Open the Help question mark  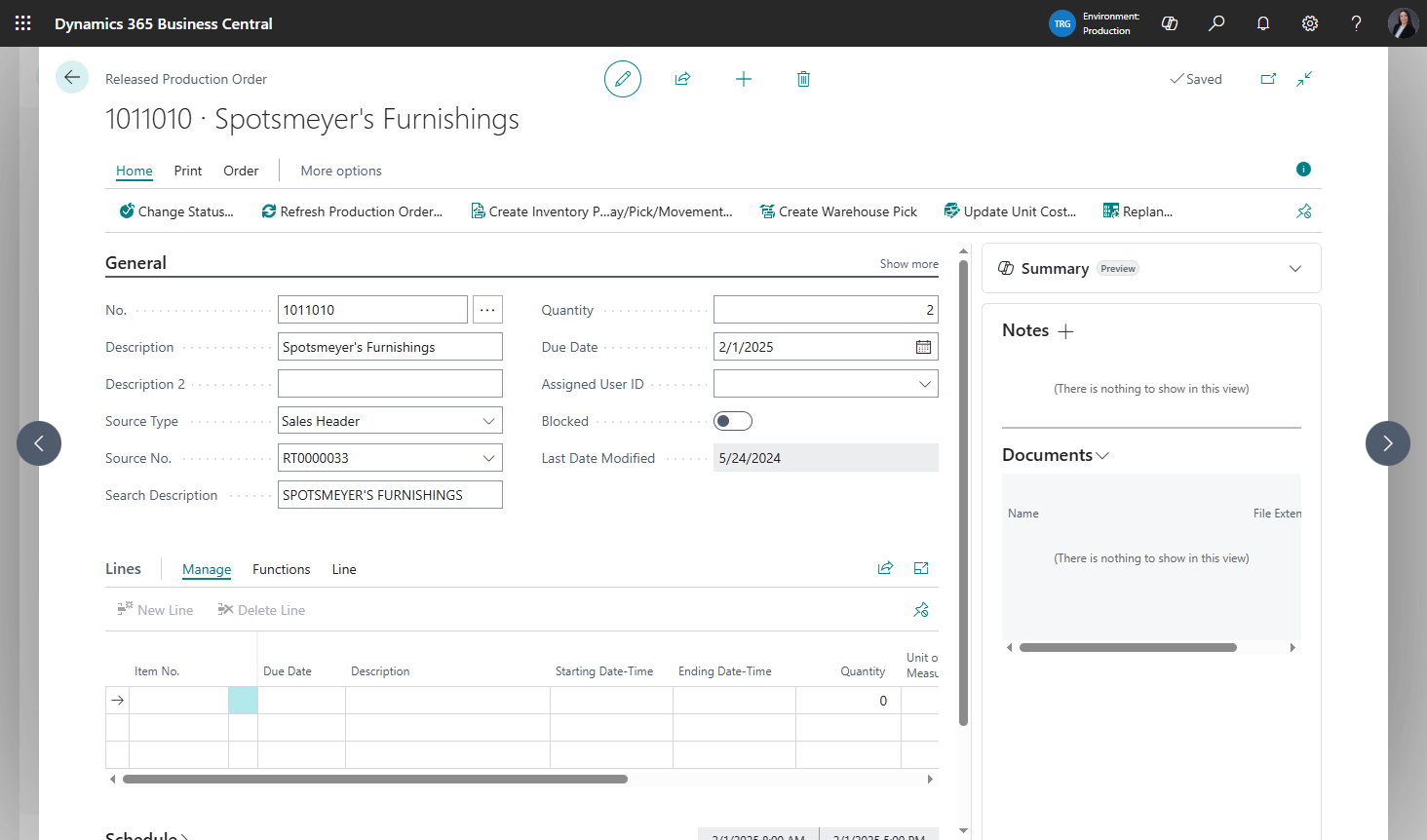pyautogui.click(x=1356, y=23)
